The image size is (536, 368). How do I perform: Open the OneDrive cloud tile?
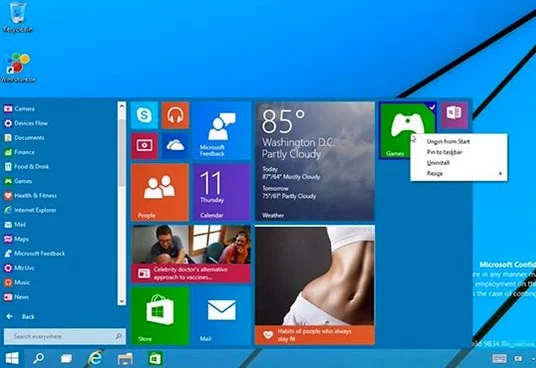pos(175,146)
